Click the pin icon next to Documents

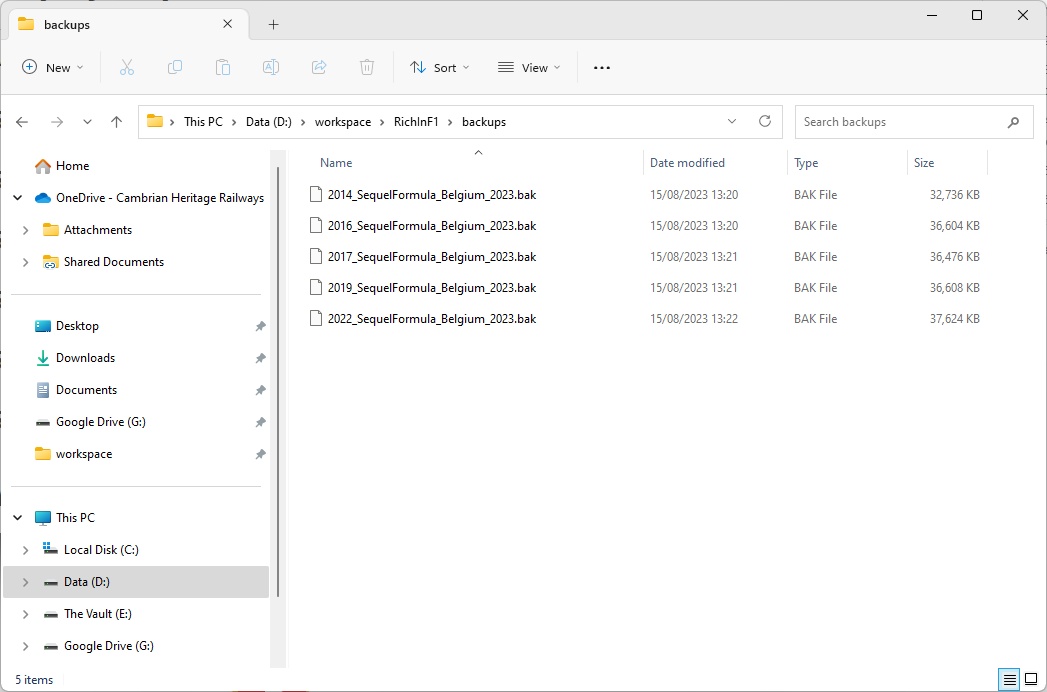(260, 390)
